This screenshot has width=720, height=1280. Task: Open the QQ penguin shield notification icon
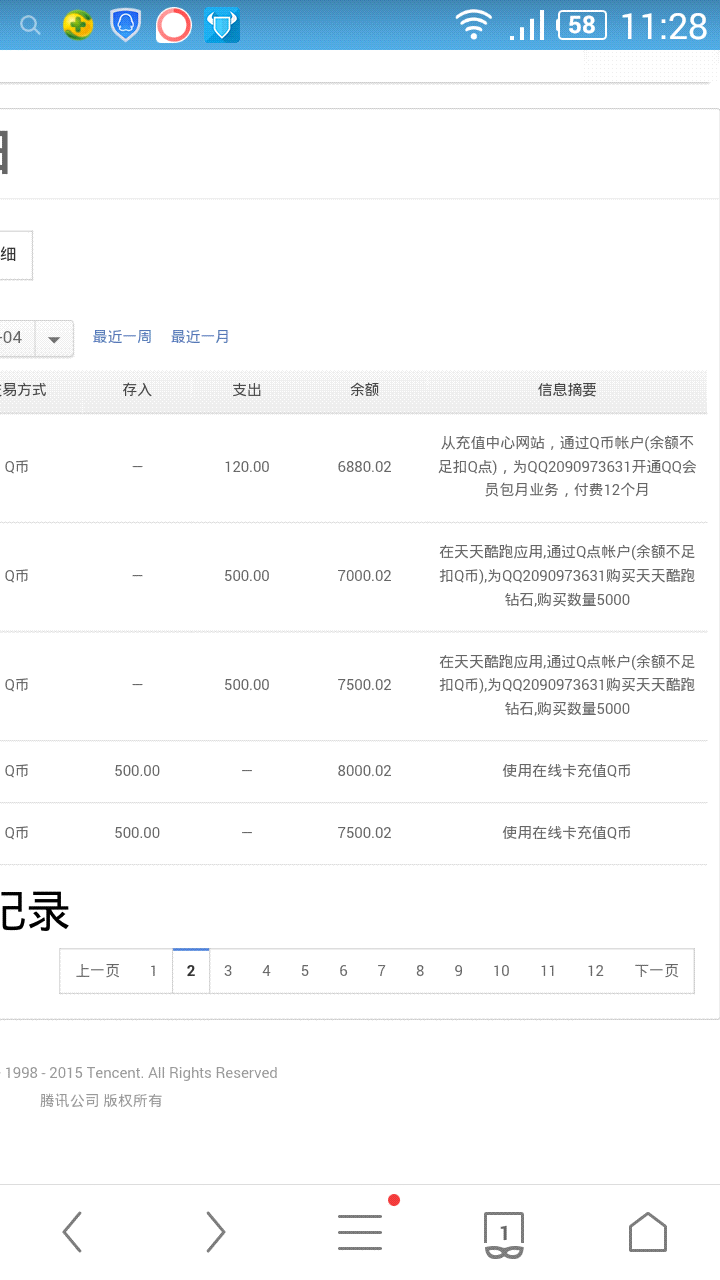(x=125, y=25)
